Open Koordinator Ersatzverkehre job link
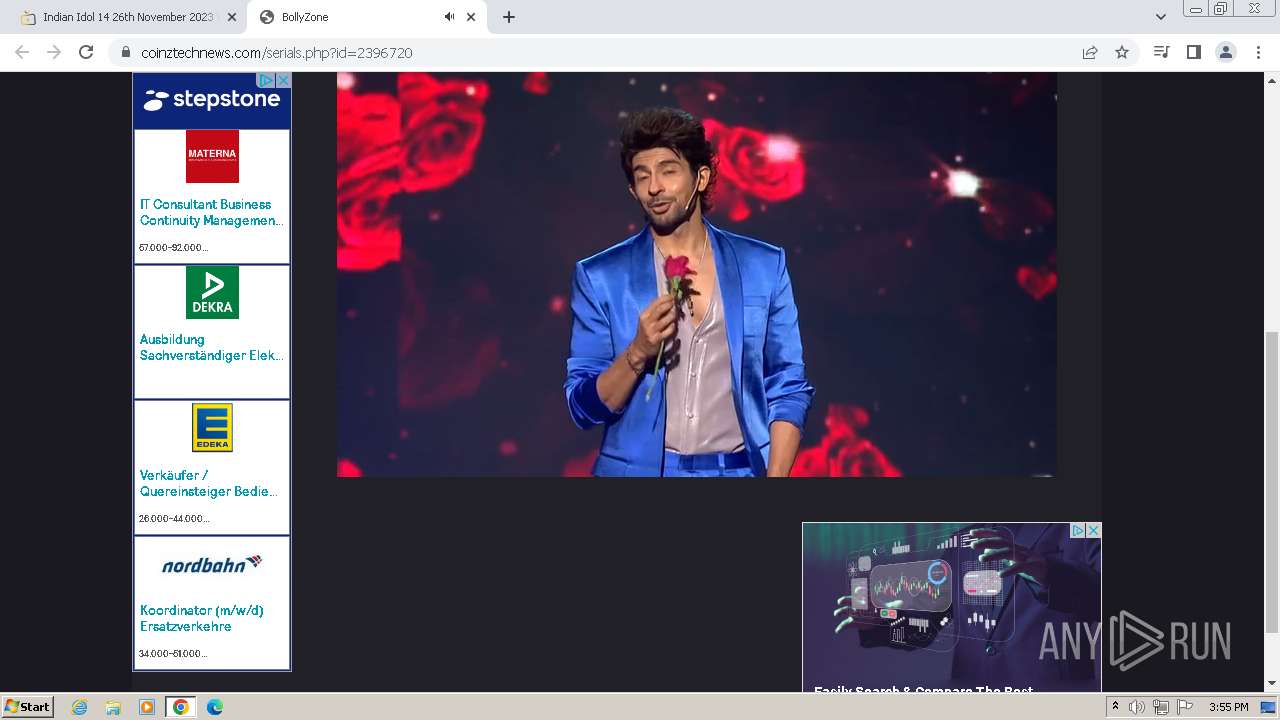1280x720 pixels. pos(201,618)
